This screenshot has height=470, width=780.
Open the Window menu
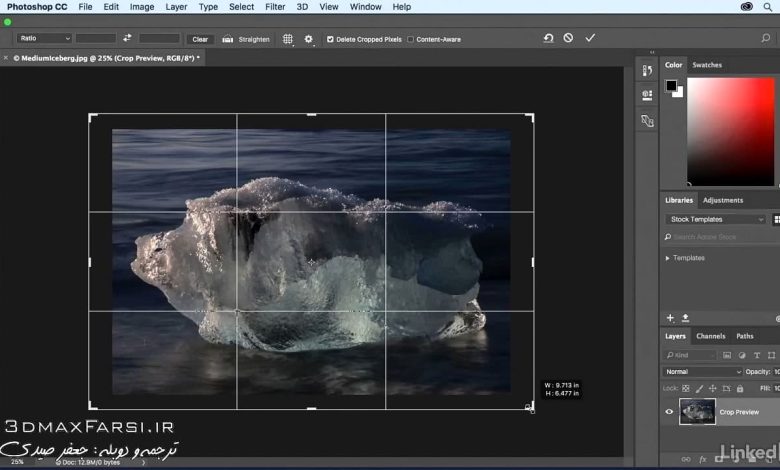366,7
